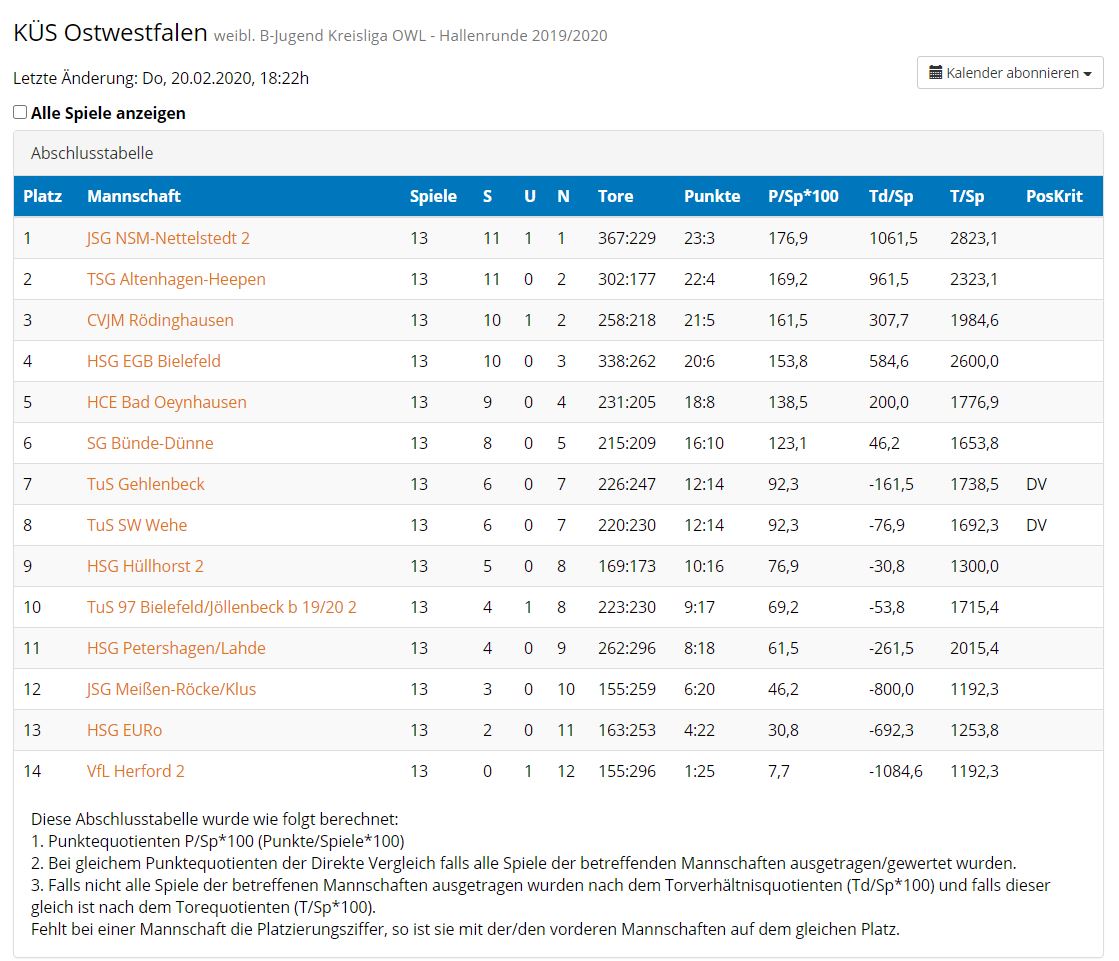Click the calendar icon in Kalender abonnieren

935,73
